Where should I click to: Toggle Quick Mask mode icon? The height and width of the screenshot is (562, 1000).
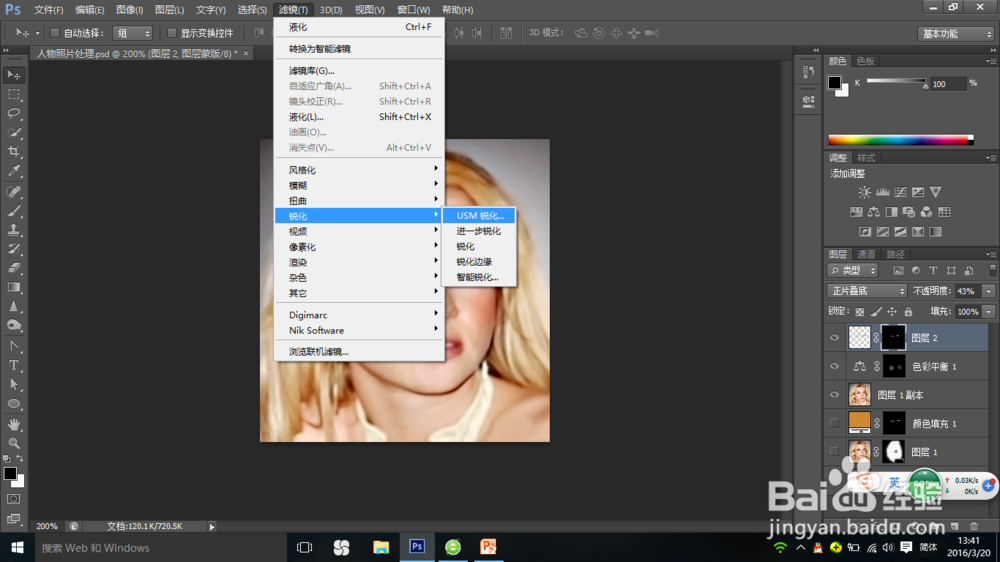pyautogui.click(x=14, y=499)
